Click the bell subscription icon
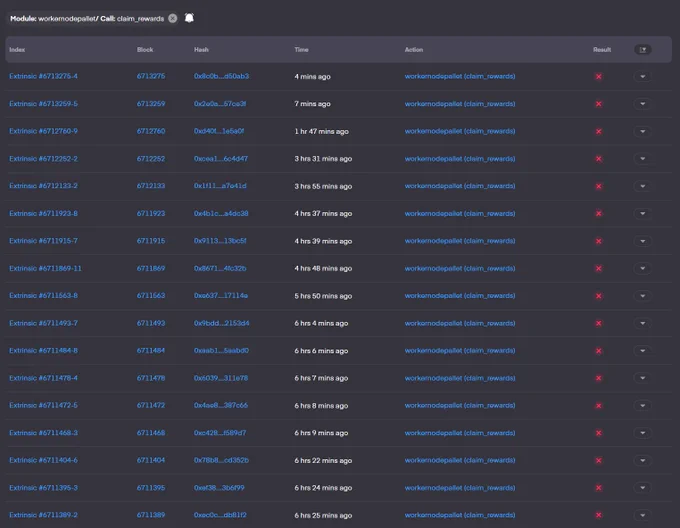This screenshot has height=528, width=680. pos(189,18)
